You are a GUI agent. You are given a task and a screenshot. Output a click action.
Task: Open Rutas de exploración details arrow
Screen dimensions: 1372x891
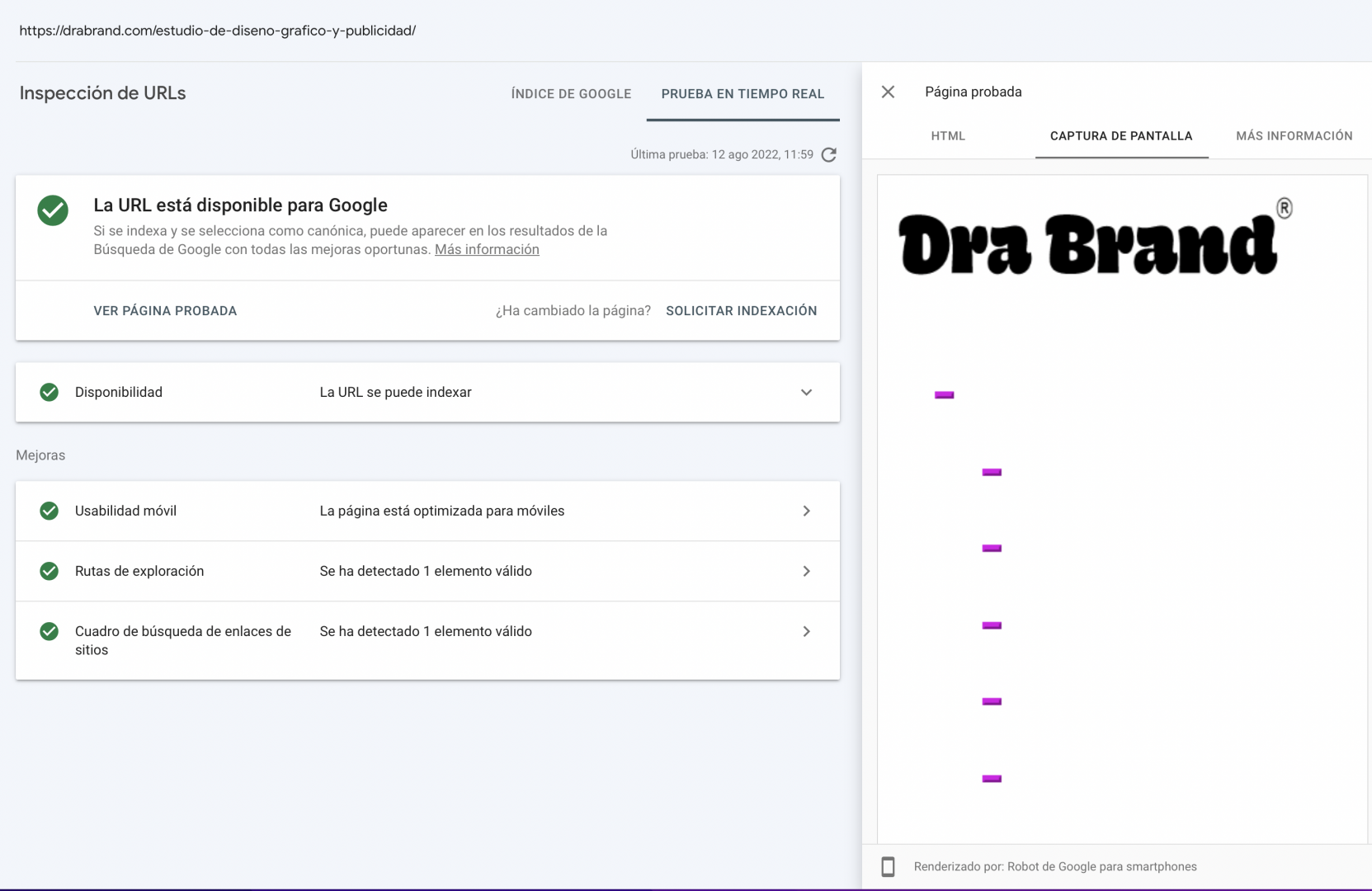click(806, 571)
